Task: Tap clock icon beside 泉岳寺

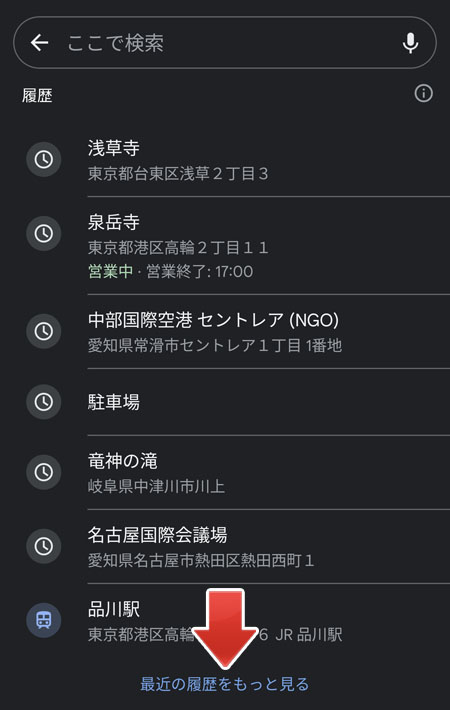Action: [x=43, y=234]
